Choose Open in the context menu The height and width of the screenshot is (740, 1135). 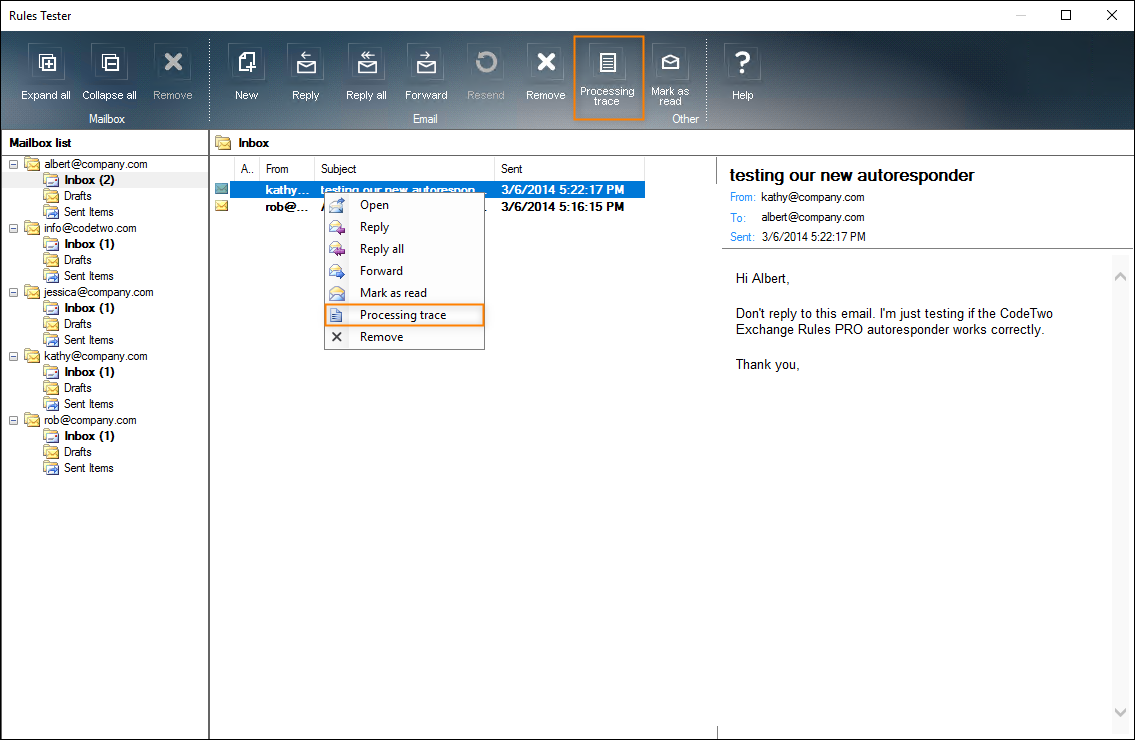(405, 205)
